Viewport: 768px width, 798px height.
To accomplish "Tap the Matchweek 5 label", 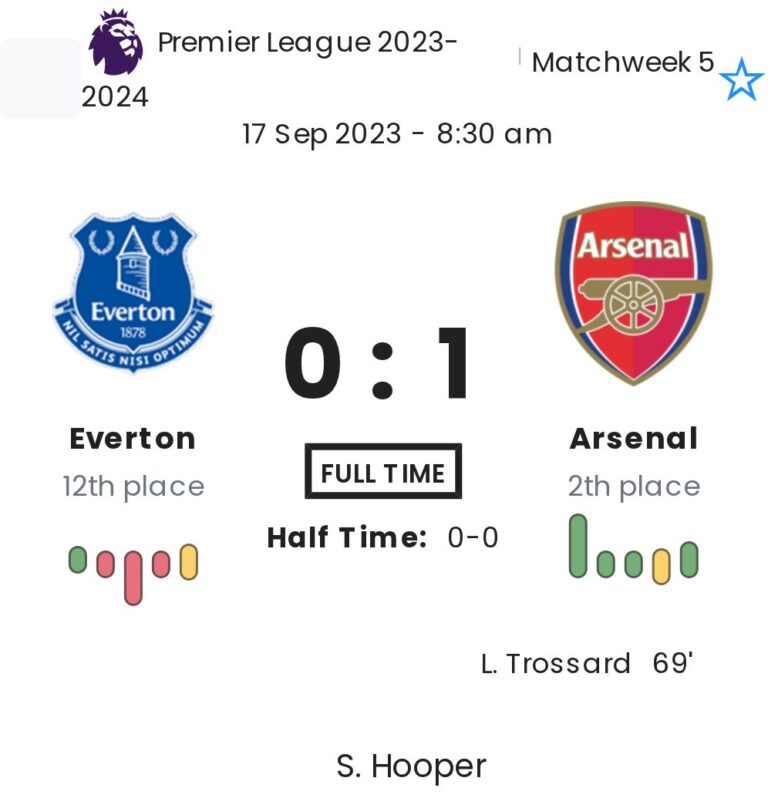I will 622,62.
